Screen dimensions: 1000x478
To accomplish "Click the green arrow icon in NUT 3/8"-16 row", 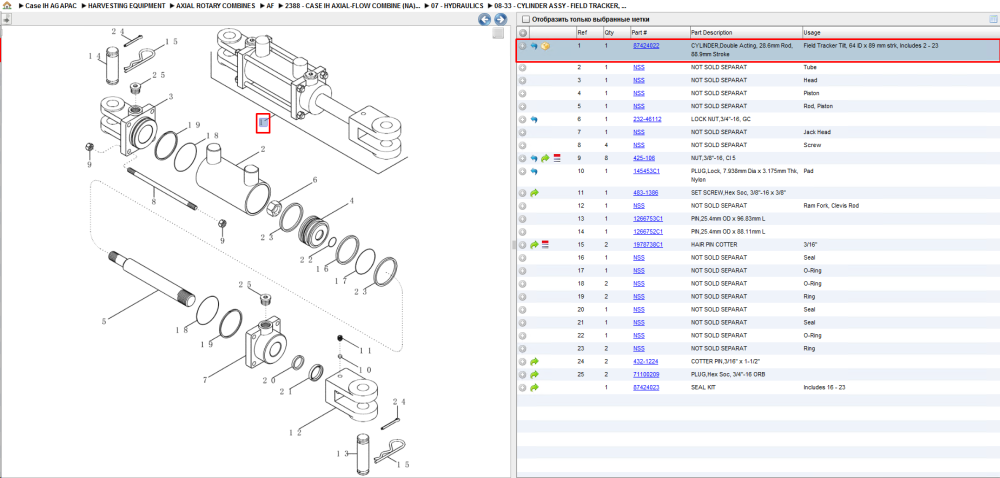I will click(x=545, y=158).
